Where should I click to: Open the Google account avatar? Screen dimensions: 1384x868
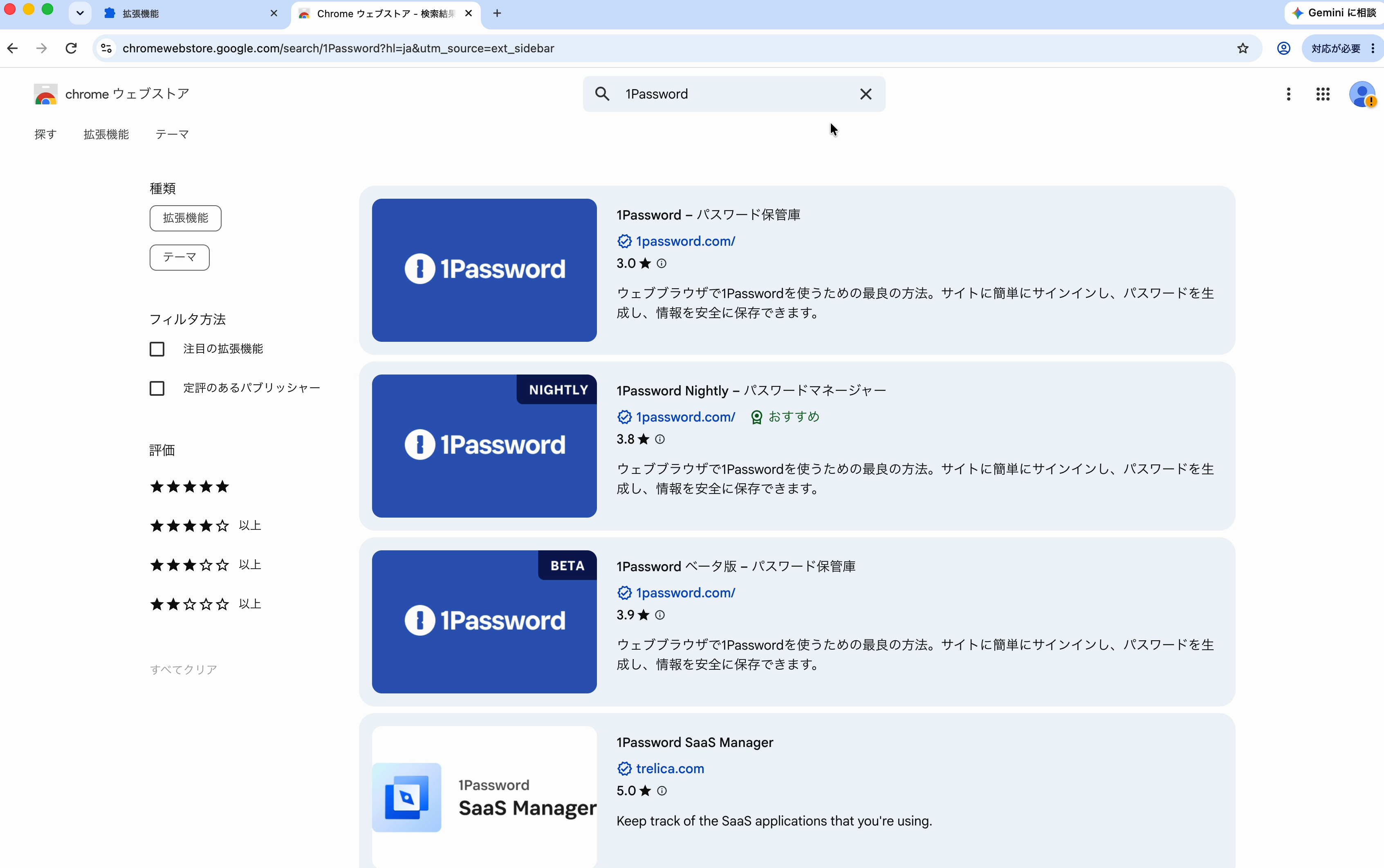pos(1362,94)
